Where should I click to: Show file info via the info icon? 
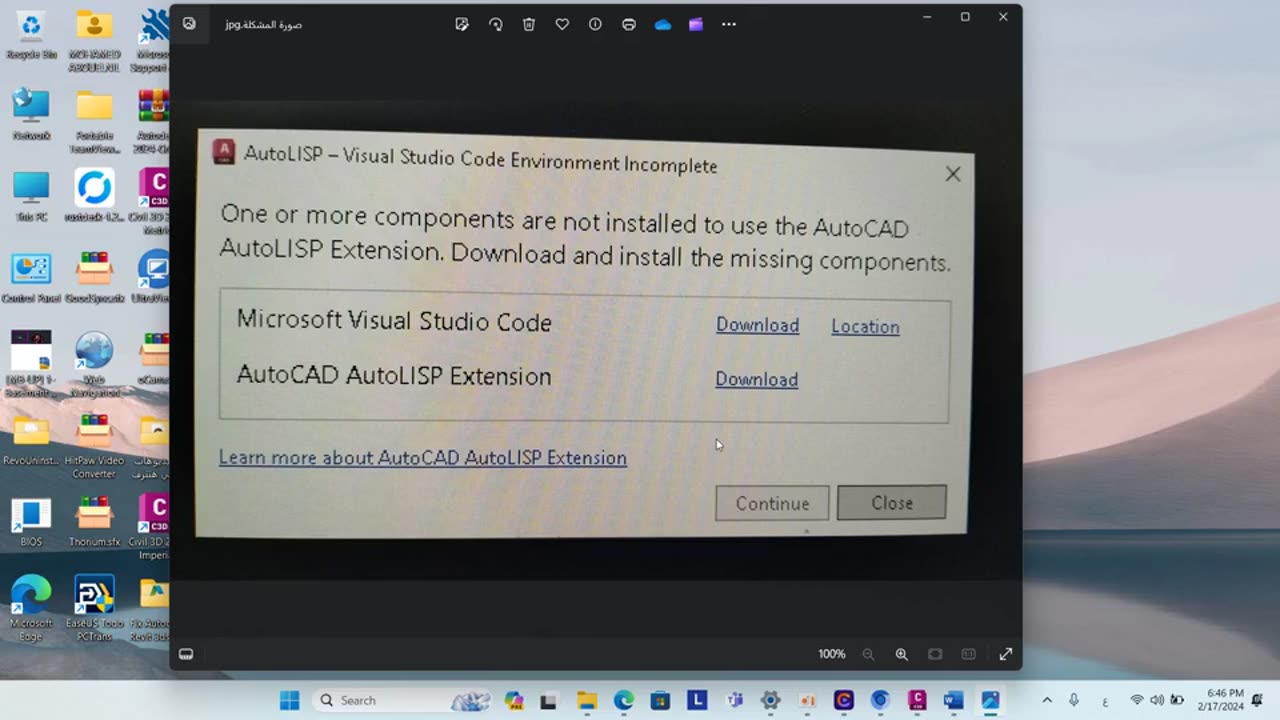coord(595,24)
